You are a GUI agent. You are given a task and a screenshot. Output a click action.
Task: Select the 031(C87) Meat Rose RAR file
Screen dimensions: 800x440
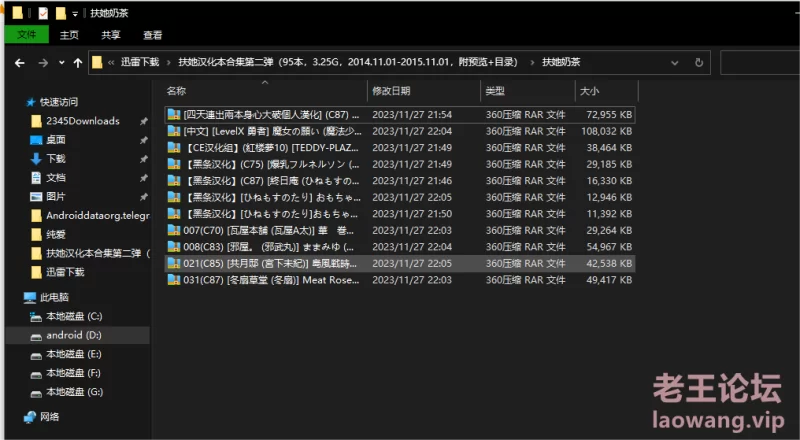point(401,280)
